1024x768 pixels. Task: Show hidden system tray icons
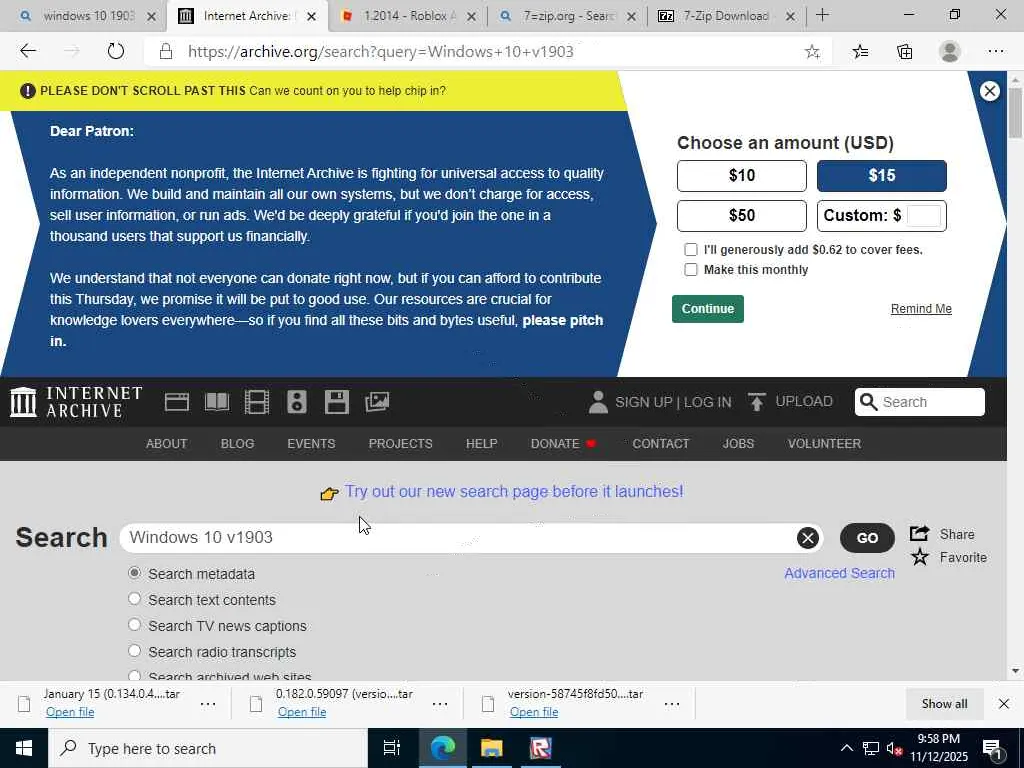(x=846, y=748)
